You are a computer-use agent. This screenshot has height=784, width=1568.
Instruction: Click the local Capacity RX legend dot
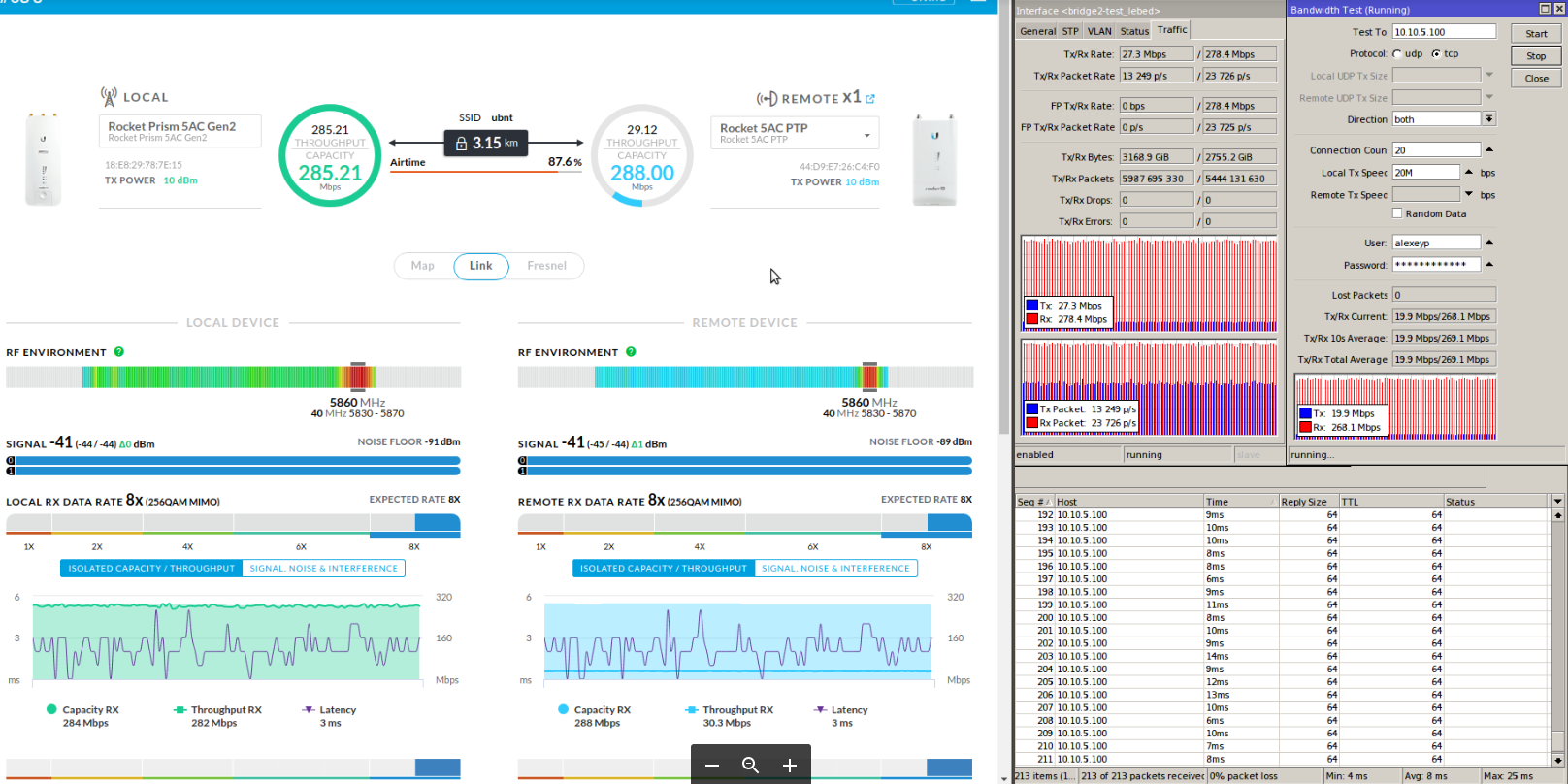(51, 709)
